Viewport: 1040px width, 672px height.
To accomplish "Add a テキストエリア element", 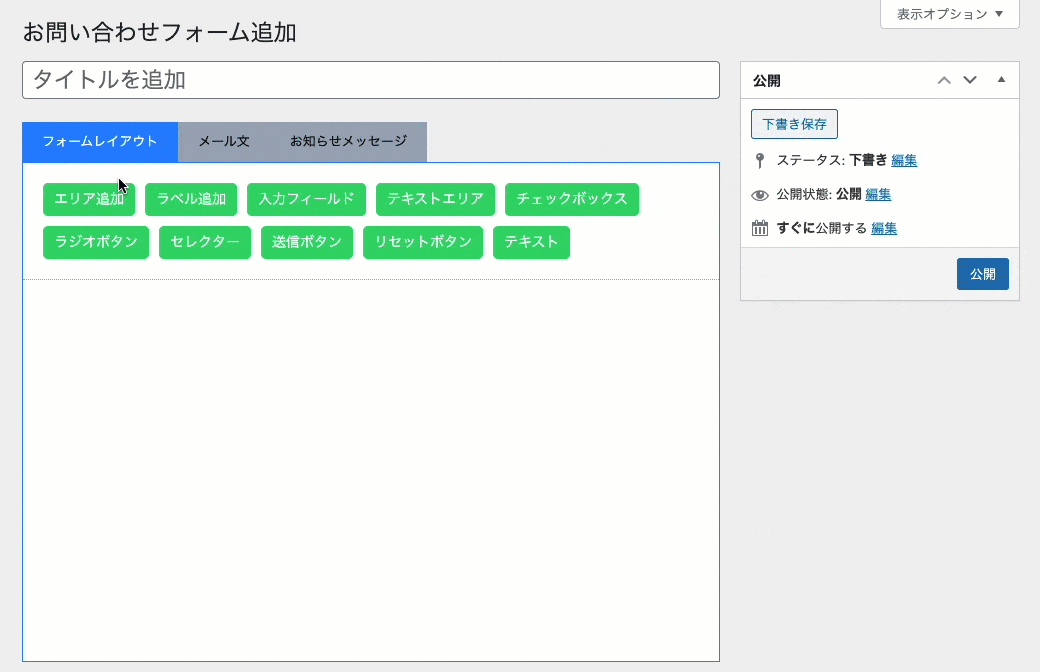I will 435,199.
